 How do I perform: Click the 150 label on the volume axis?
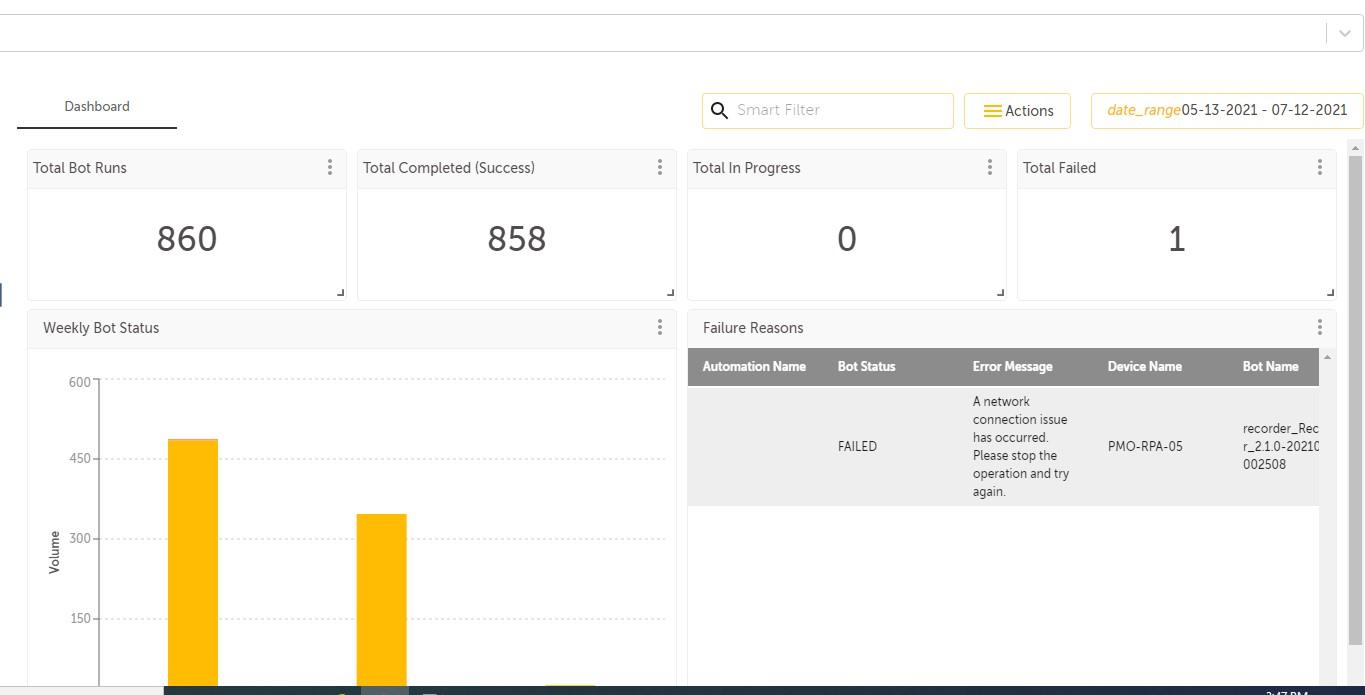pos(79,618)
